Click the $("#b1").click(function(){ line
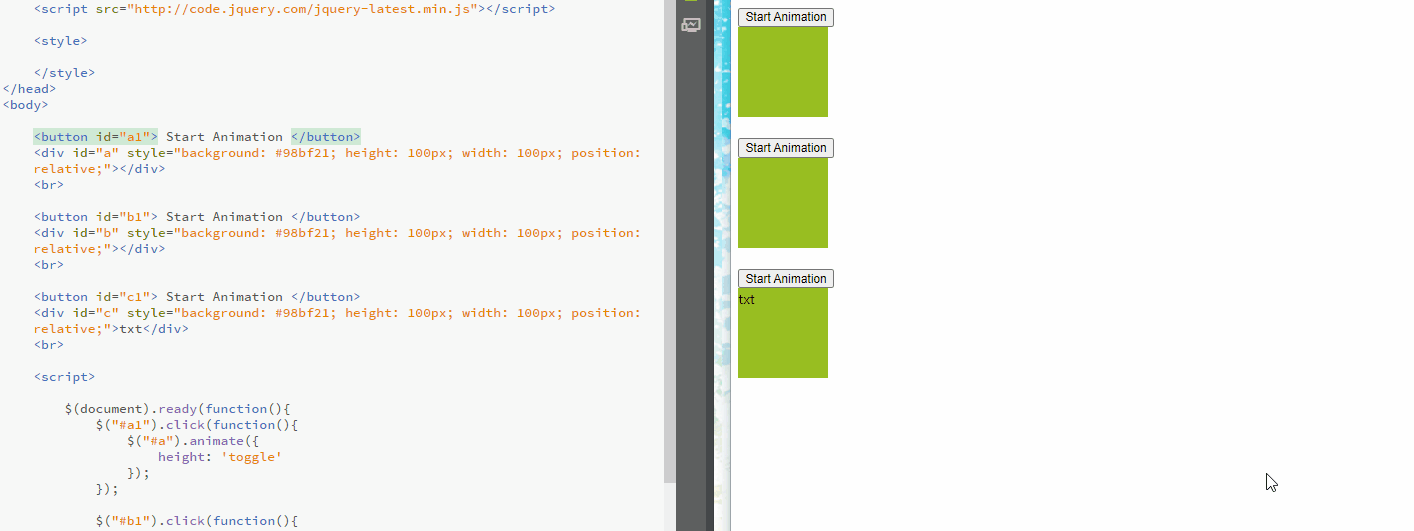Screen dimensions: 1414x531 tap(197, 521)
